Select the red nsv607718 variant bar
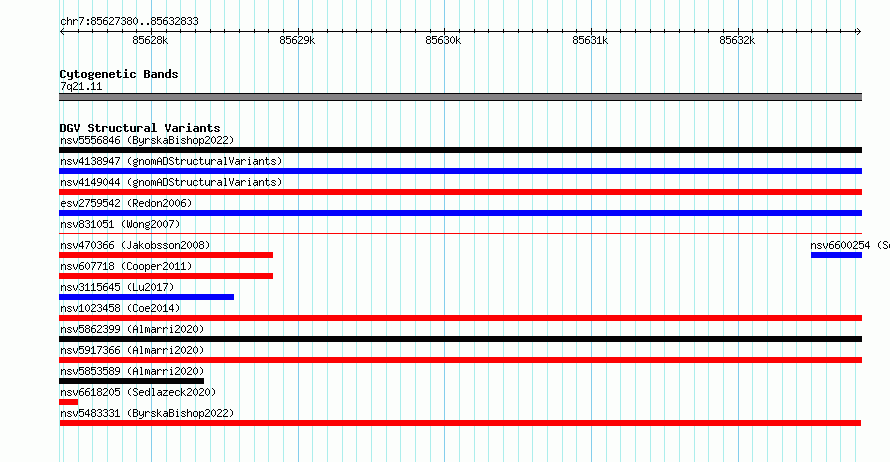This screenshot has height=462, width=890. coord(166,276)
